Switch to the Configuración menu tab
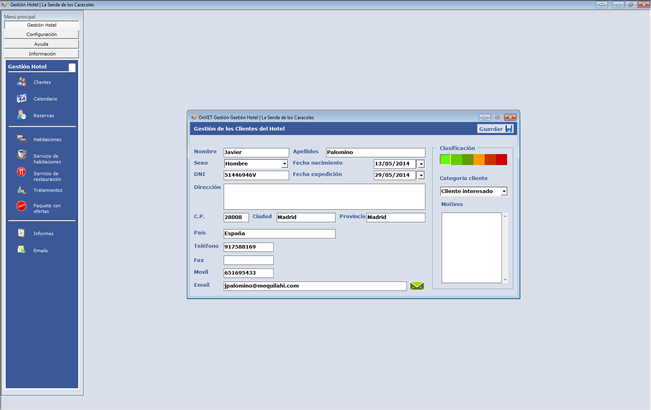The image size is (651, 410). click(41, 34)
